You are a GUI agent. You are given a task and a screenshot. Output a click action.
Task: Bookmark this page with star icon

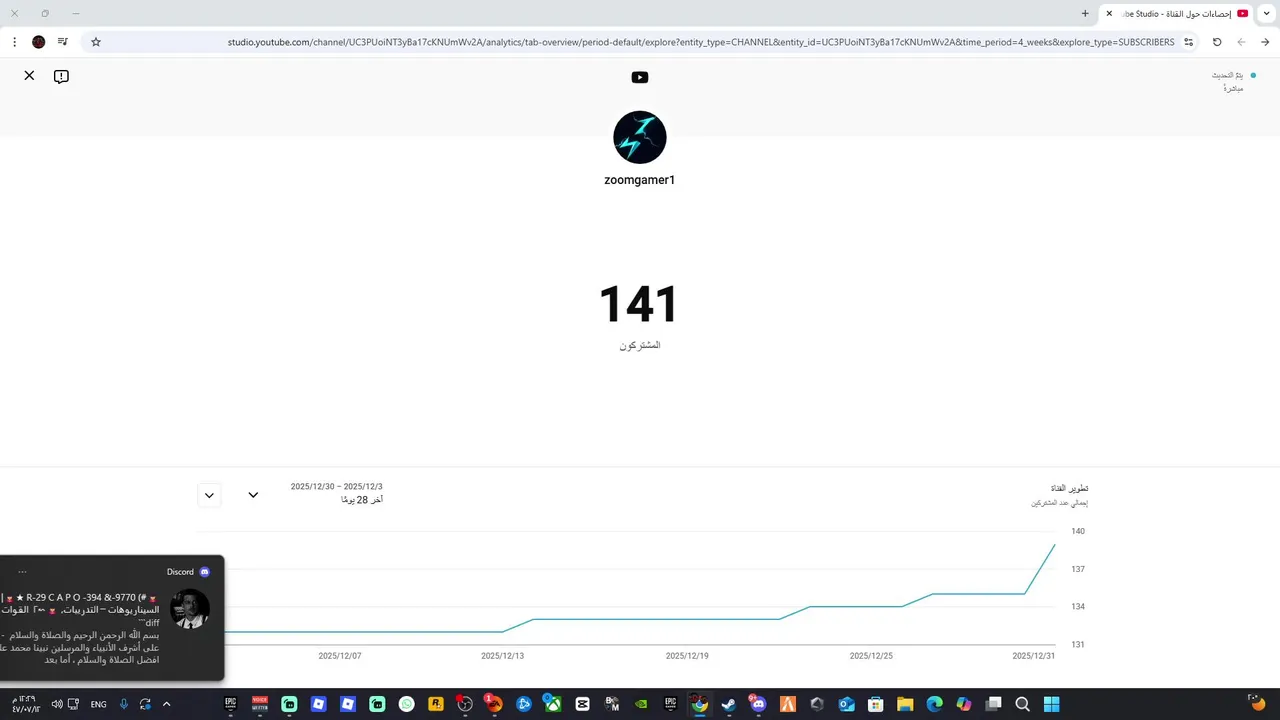96,42
